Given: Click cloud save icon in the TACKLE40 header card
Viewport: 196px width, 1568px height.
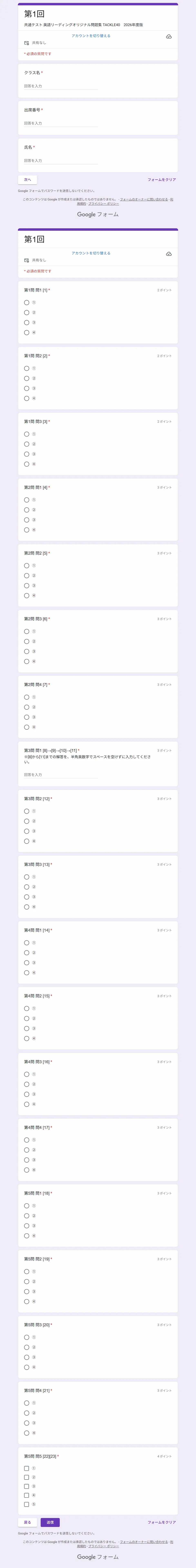Looking at the screenshot, I should point(169,37).
